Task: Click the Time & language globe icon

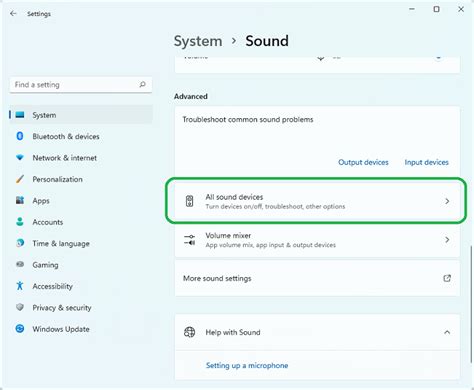Action: point(20,243)
